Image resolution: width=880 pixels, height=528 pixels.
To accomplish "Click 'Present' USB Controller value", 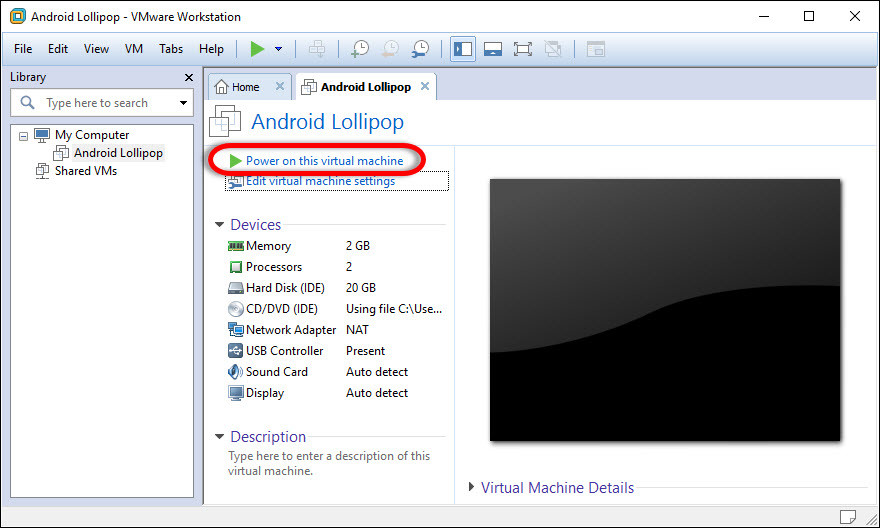I will (365, 351).
